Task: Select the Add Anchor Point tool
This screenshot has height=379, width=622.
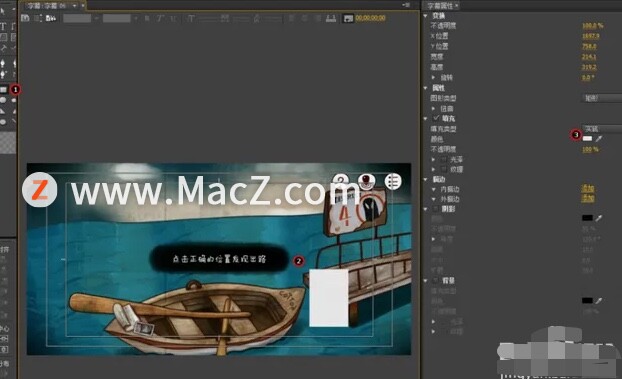Action: 3,74
